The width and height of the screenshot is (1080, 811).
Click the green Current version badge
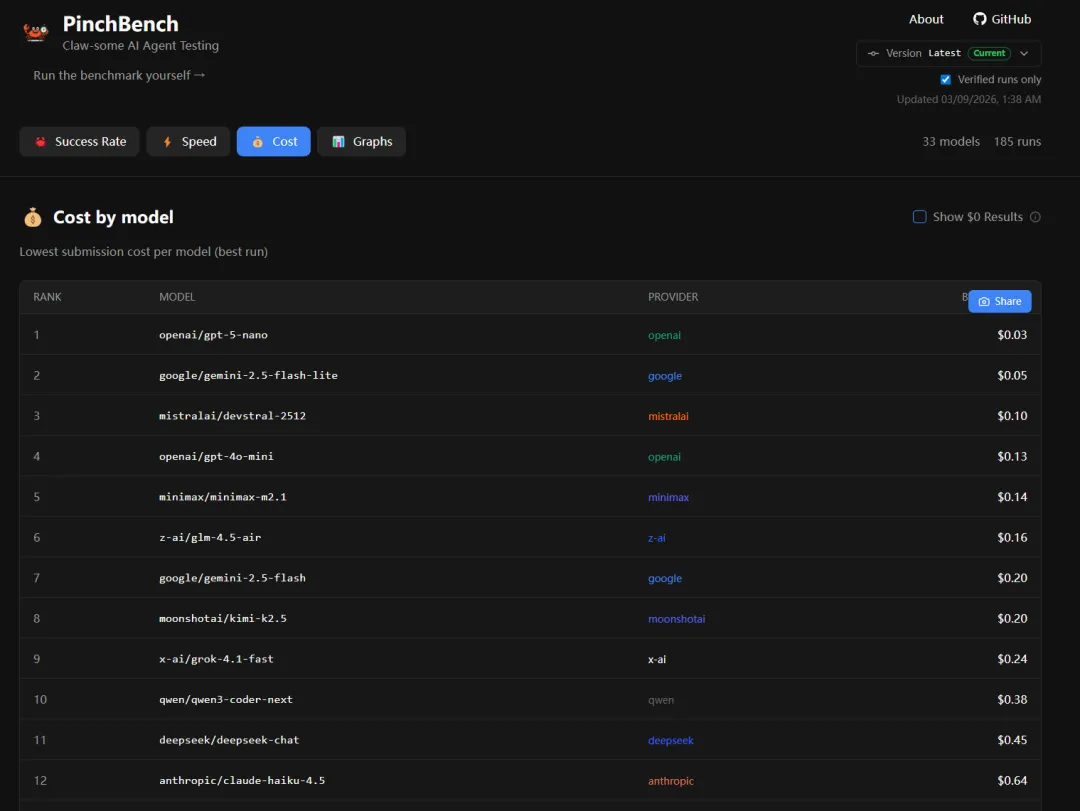click(988, 53)
